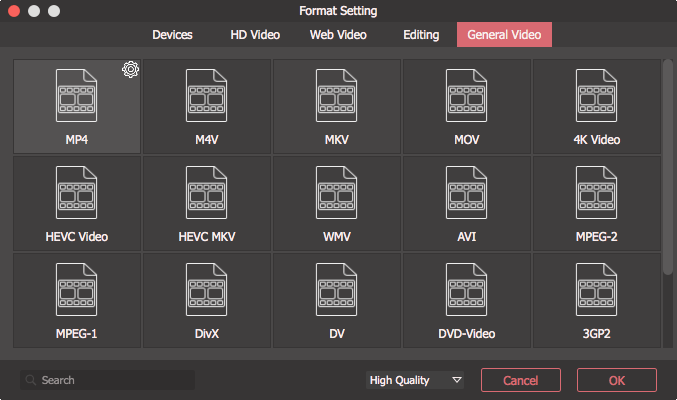The height and width of the screenshot is (400, 677).
Task: Pick the MOV format icon
Action: [466, 95]
